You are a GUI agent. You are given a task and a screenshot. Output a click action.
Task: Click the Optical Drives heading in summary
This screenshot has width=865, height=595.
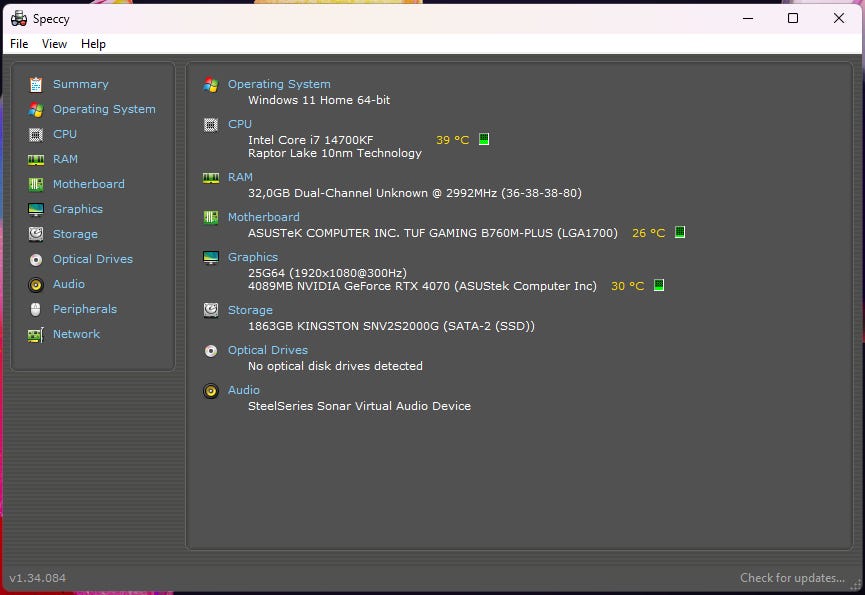[268, 350]
